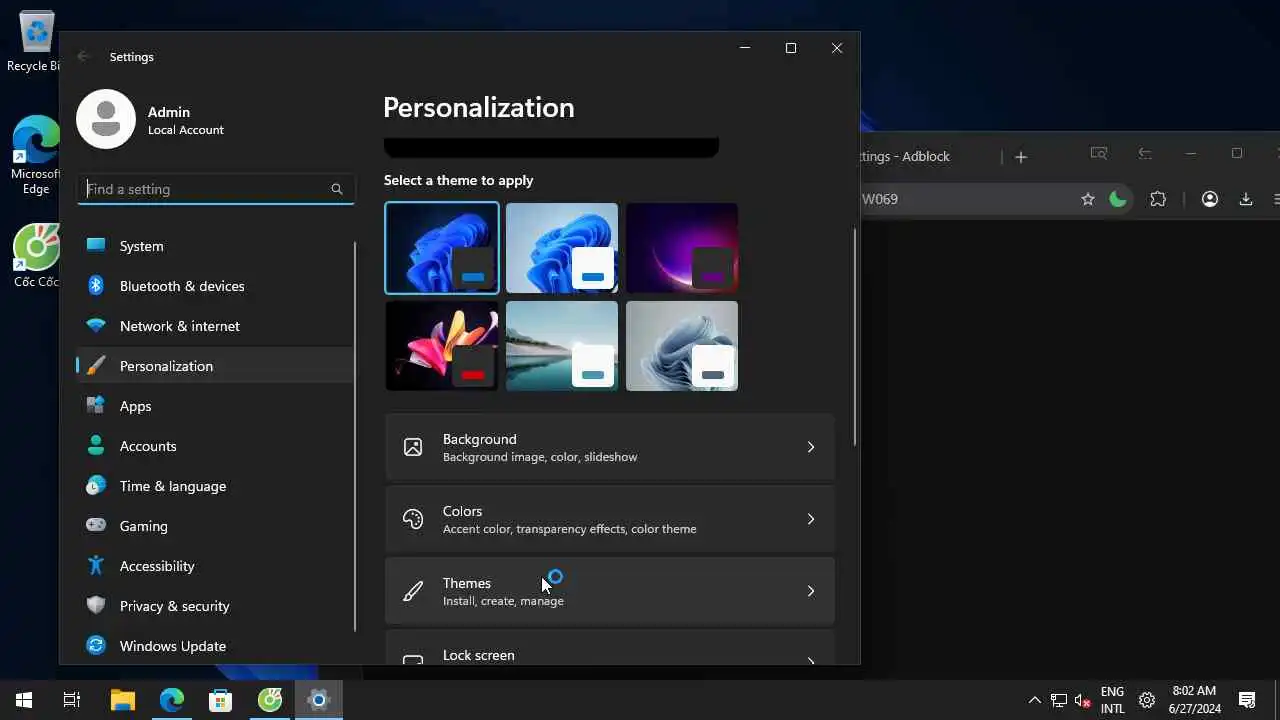Click the Time & language clock icon
Viewport: 1280px width, 720px height.
tap(96, 485)
